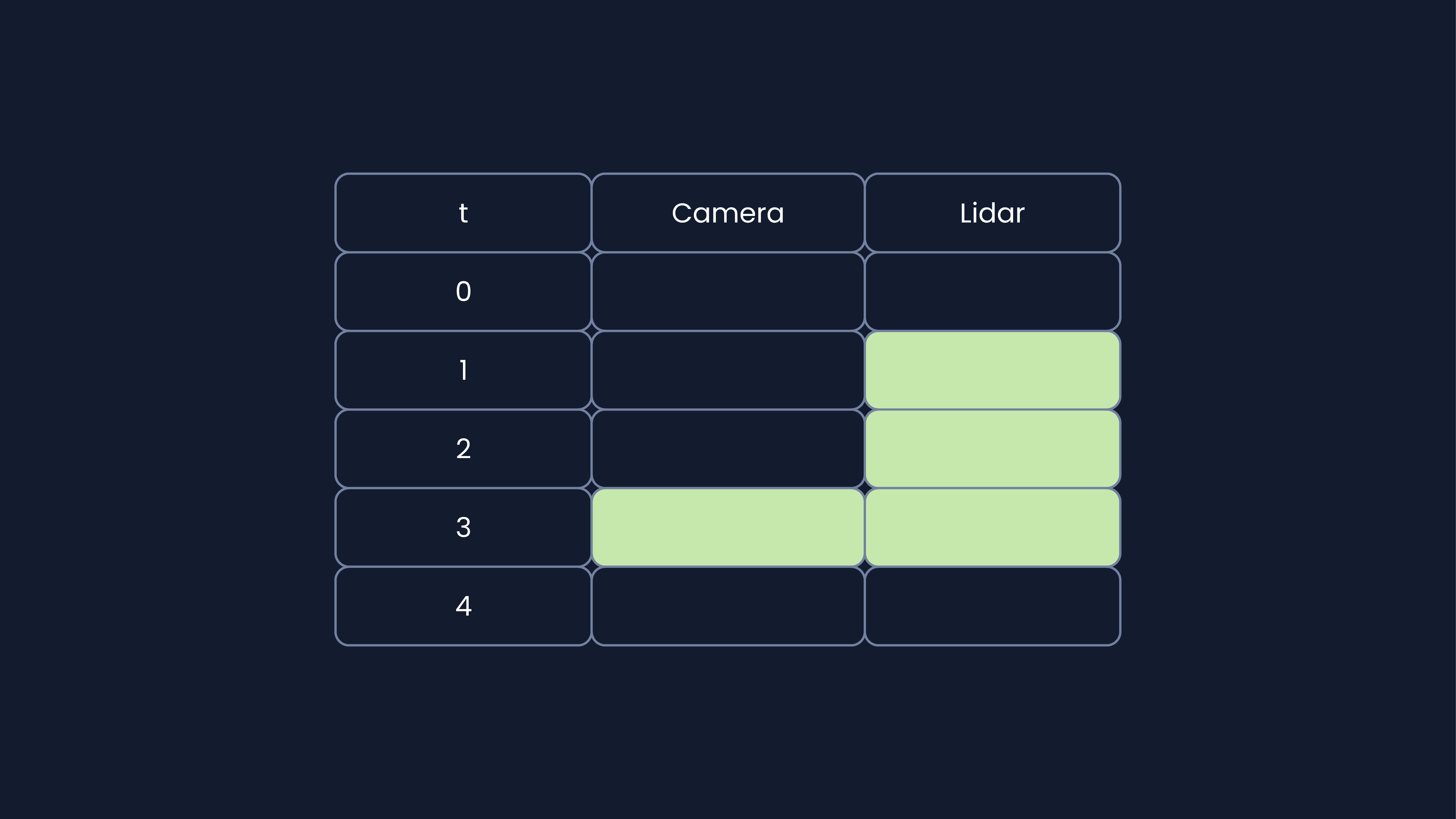The height and width of the screenshot is (819, 1456).
Task: Click the green Lidar cell at t=2
Action: click(993, 448)
